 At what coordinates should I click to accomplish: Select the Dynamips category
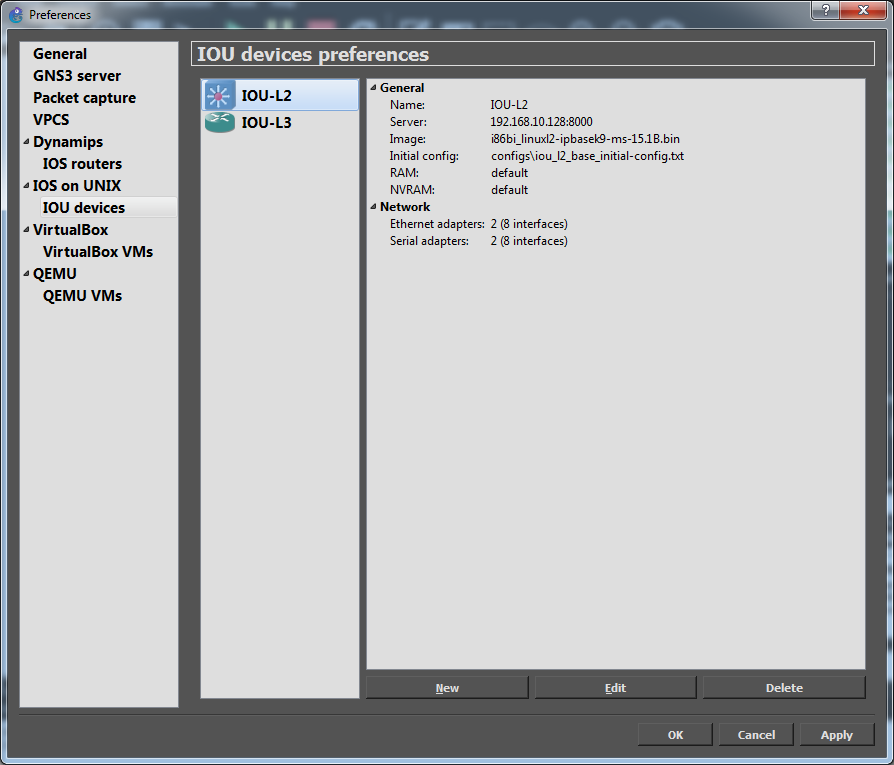click(x=68, y=142)
